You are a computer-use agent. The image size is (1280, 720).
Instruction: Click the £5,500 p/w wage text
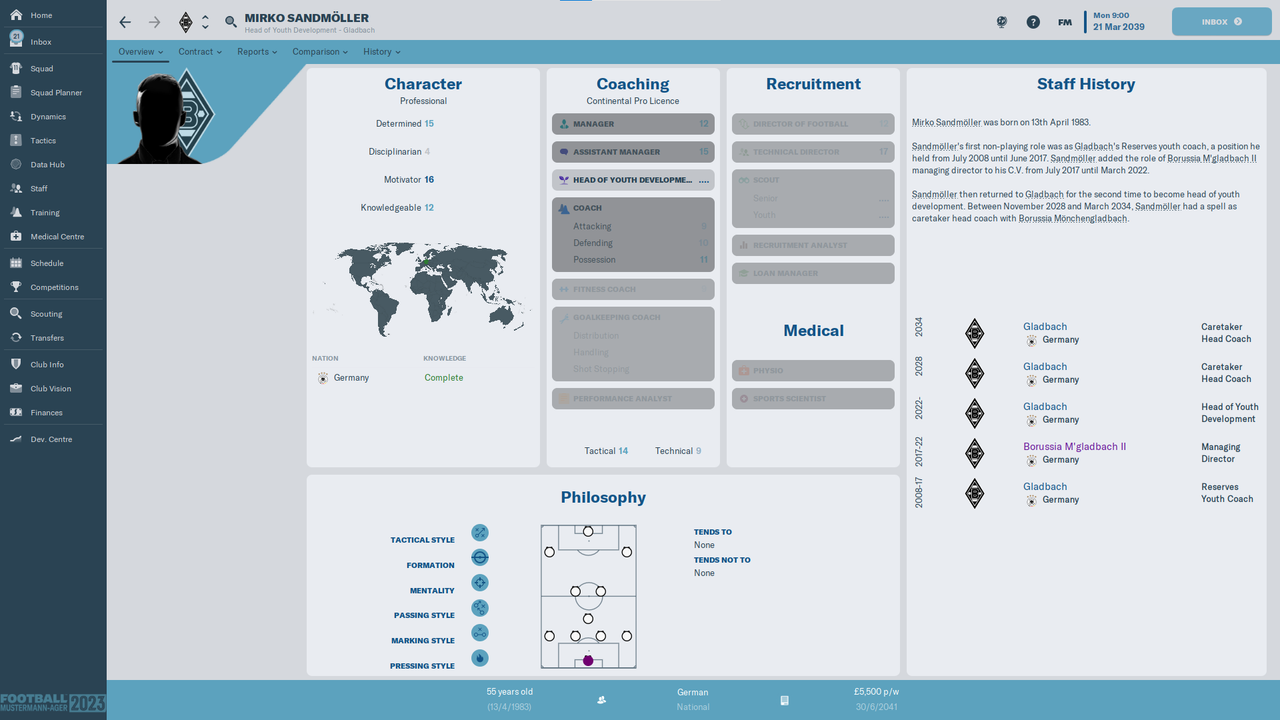(x=876, y=692)
